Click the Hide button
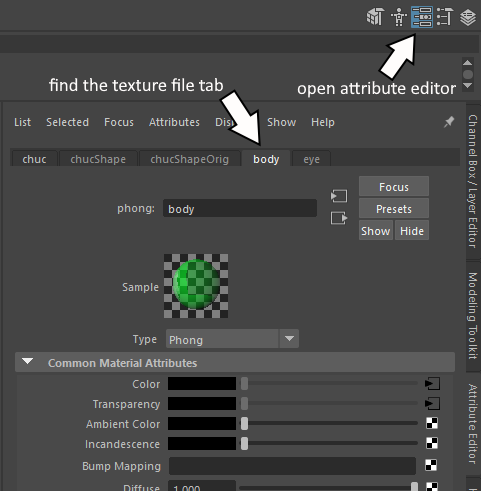This screenshot has height=491, width=481. 412,230
